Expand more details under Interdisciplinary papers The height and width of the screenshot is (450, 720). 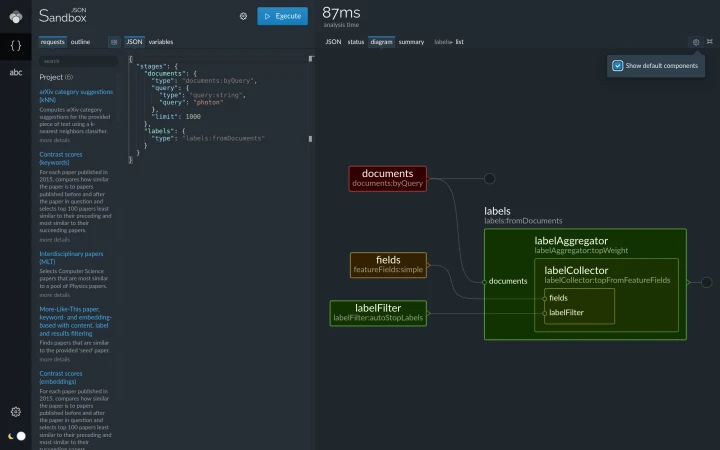(x=55, y=295)
